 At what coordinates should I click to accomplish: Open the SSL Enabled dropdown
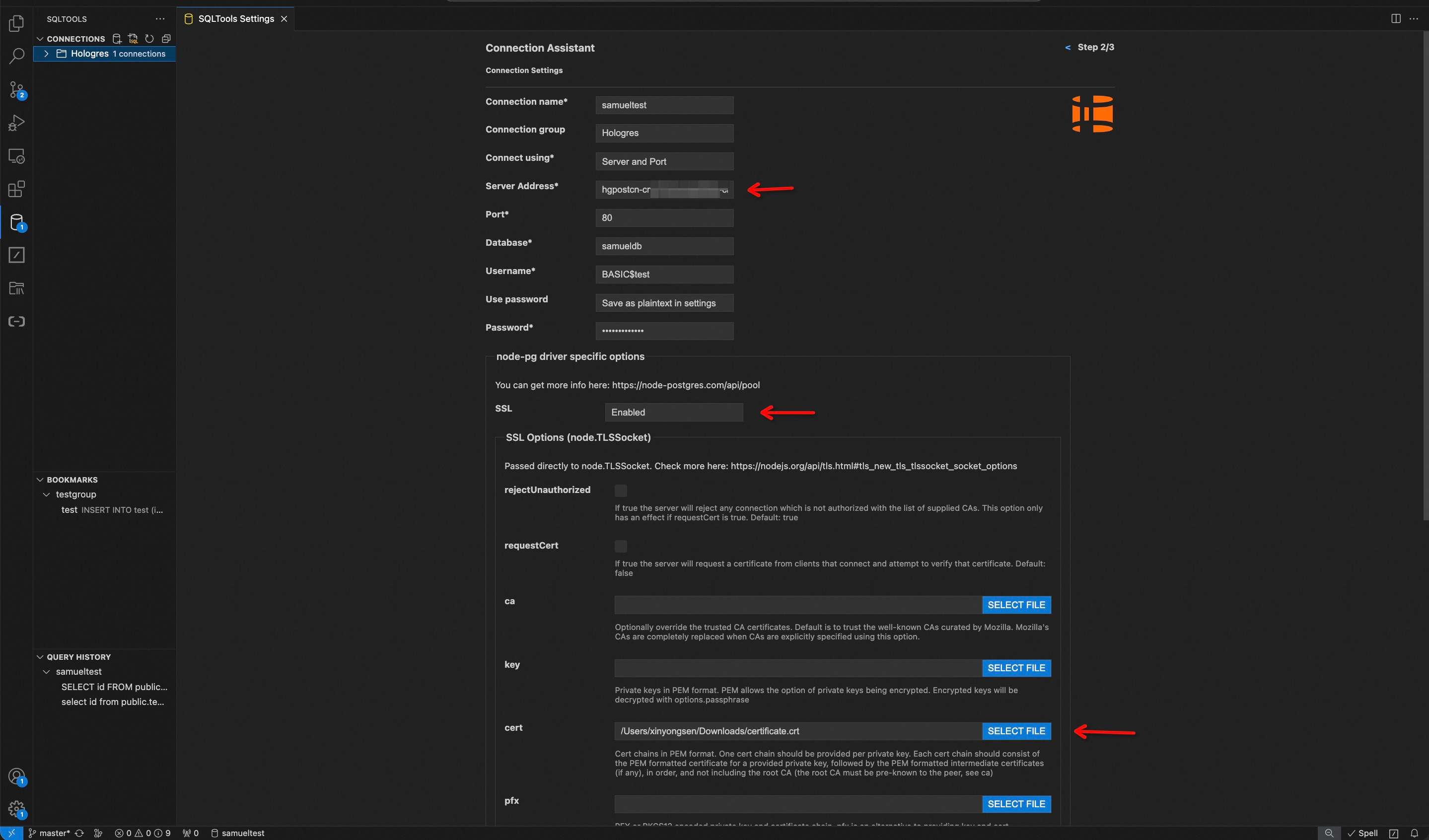click(674, 412)
